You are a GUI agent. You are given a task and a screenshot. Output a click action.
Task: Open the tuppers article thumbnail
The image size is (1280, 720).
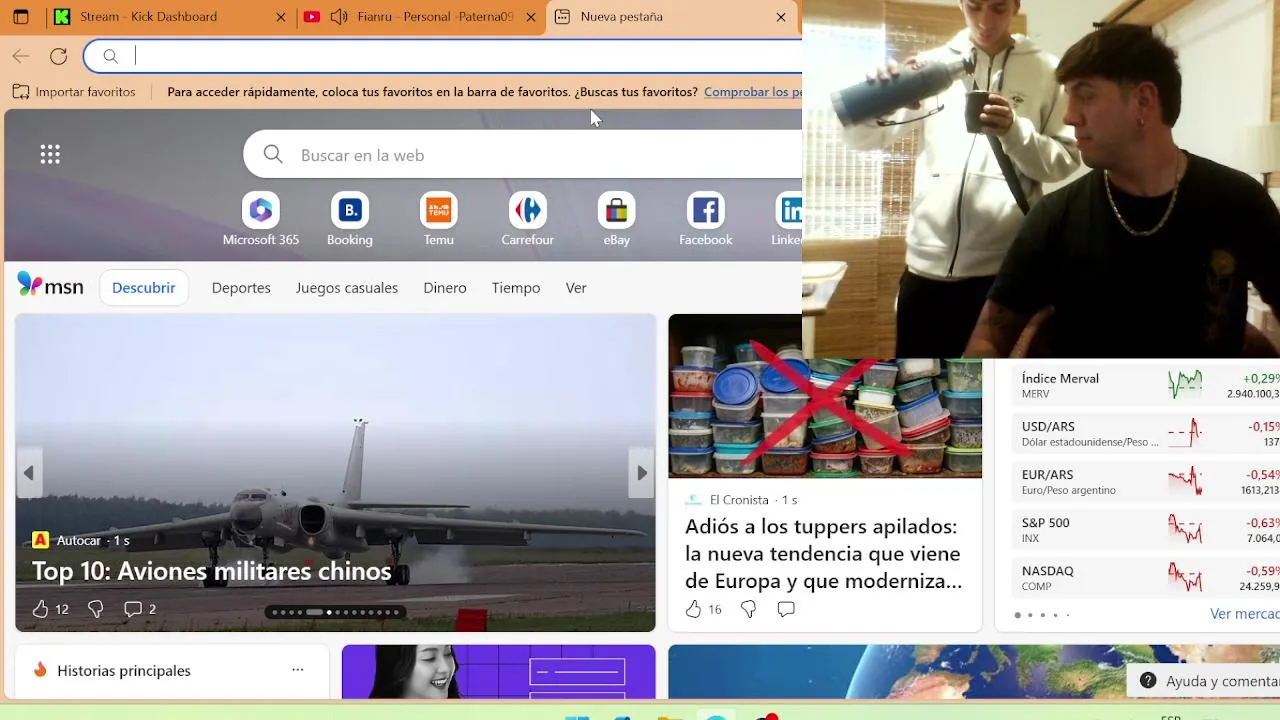pyautogui.click(x=825, y=396)
